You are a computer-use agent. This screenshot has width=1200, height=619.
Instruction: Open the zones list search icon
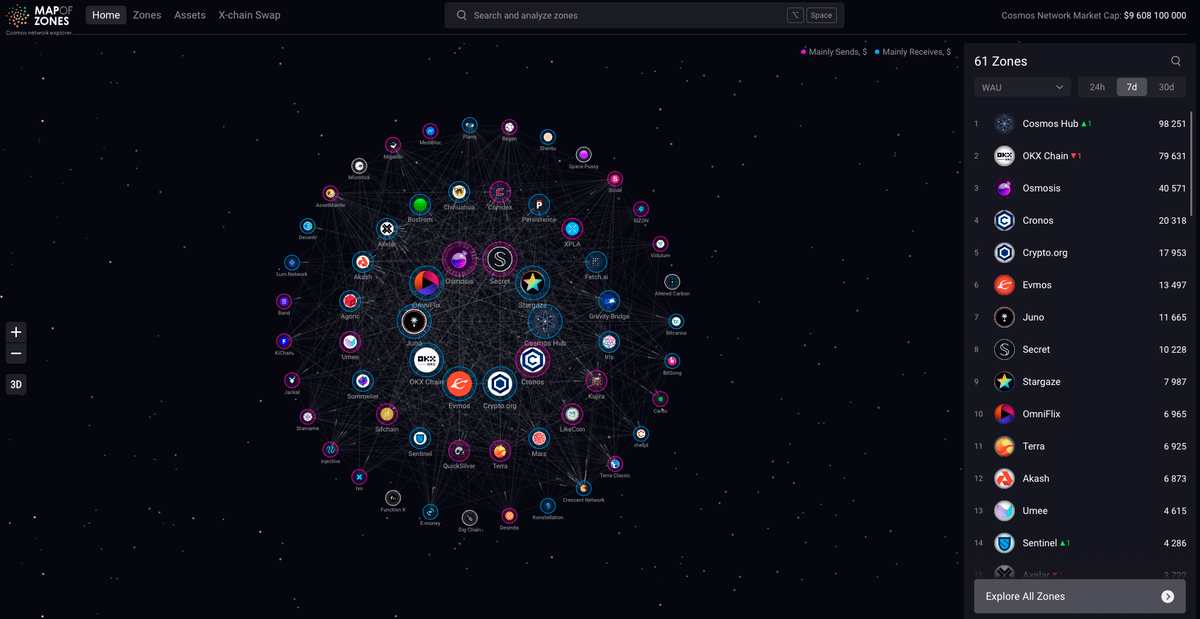pyautogui.click(x=1176, y=61)
